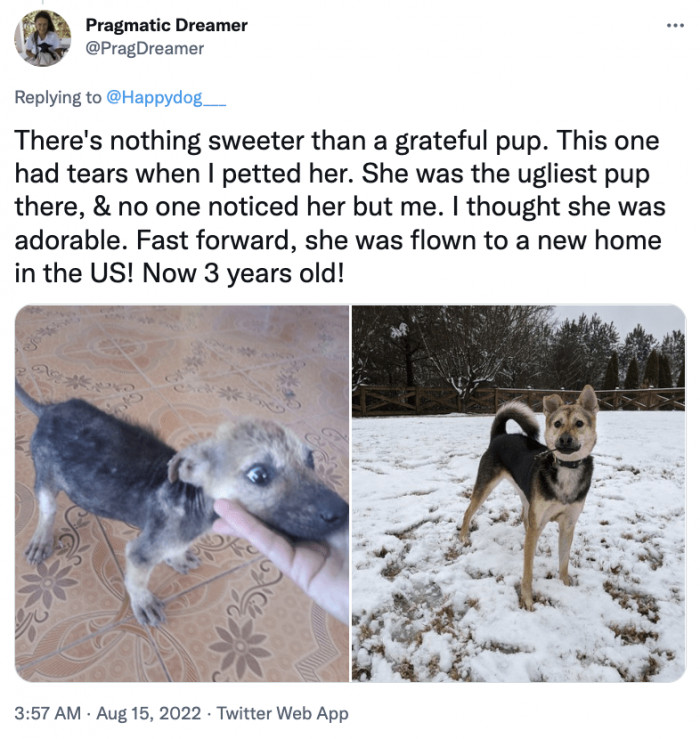700x739 pixels.
Task: Click the puppy's tail in left photo
Action: coord(26,399)
